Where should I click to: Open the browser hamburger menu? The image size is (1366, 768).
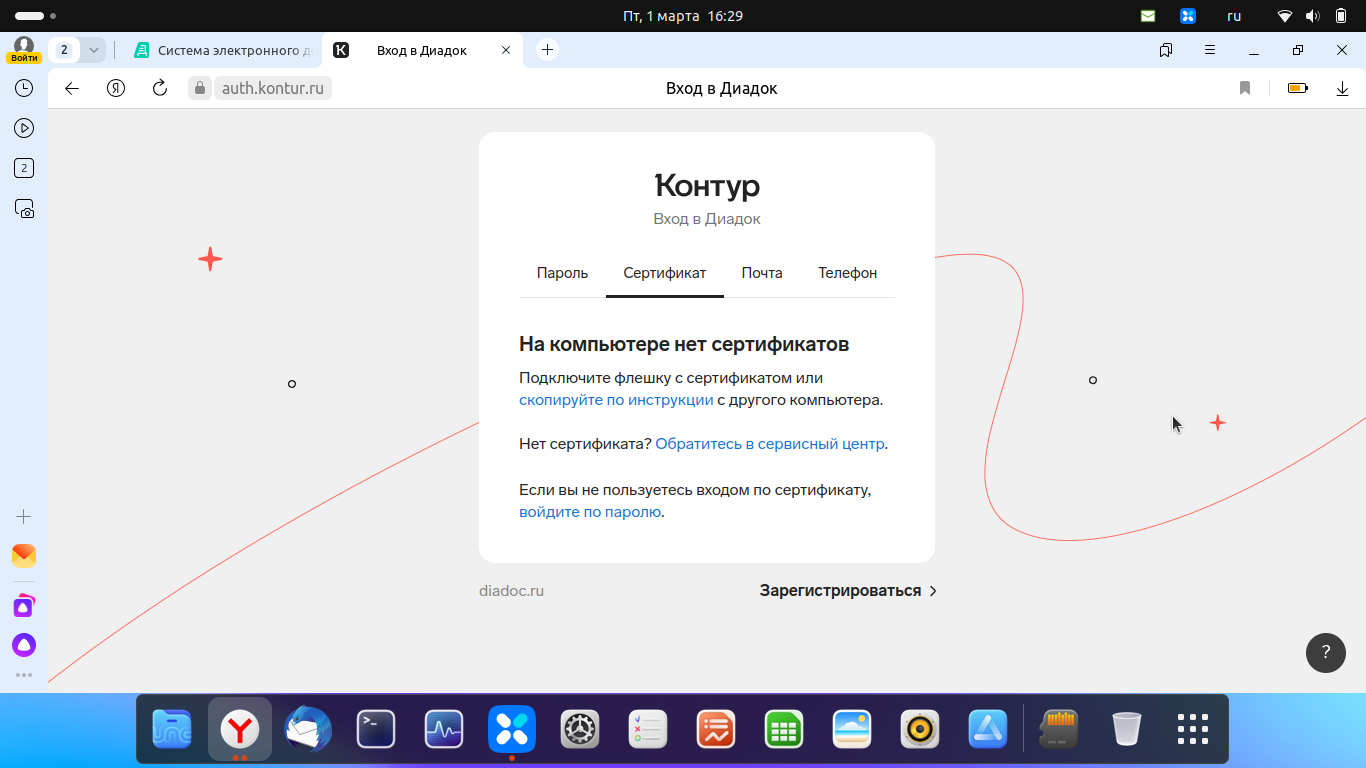(1210, 50)
